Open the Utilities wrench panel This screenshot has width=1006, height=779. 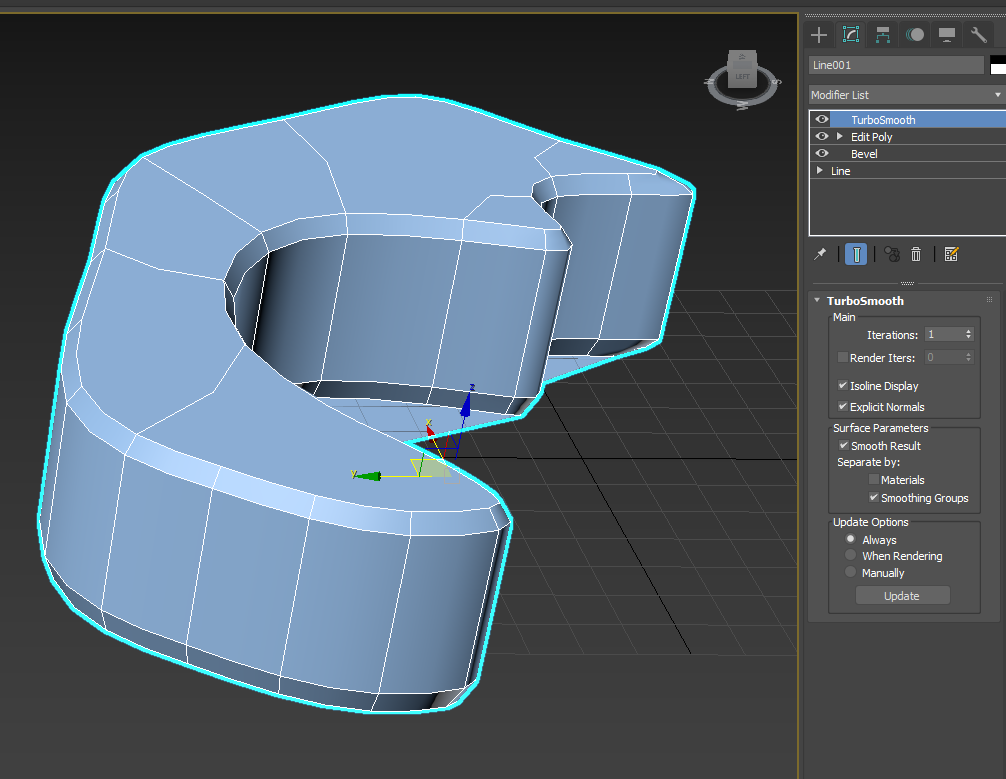(979, 35)
